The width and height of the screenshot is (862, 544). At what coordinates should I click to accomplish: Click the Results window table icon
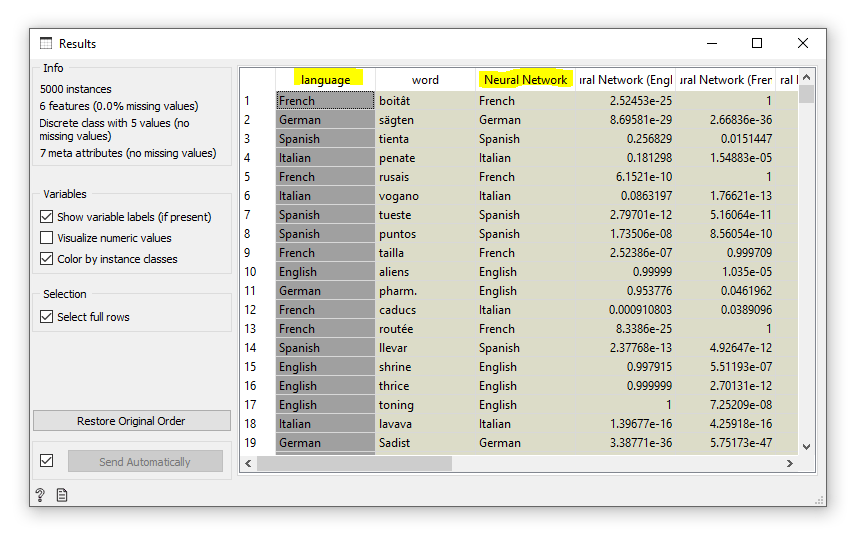point(46,43)
